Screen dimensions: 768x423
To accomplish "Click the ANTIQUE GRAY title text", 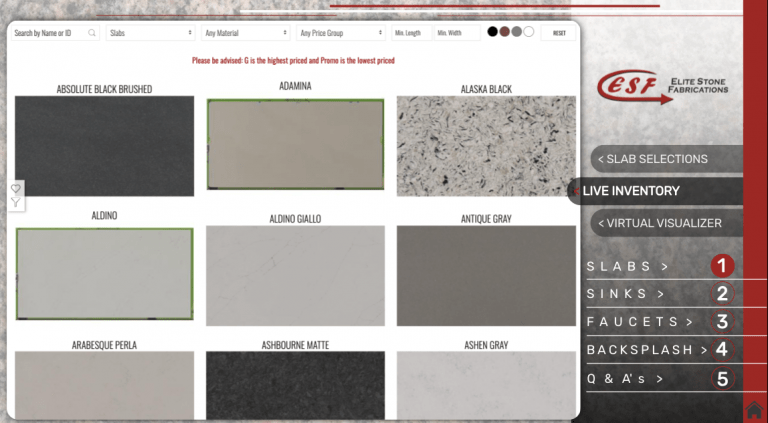I will 486,219.
